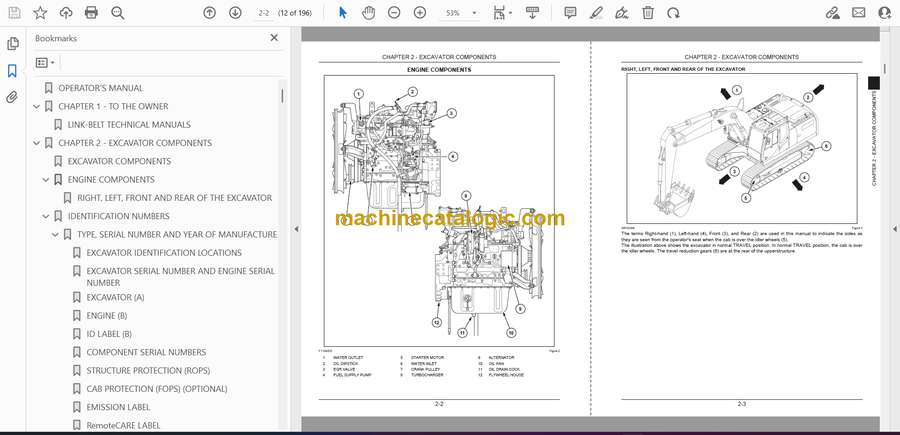Image resolution: width=900 pixels, height=435 pixels.
Task: Expand the right tools pane arrow
Action: (894, 229)
